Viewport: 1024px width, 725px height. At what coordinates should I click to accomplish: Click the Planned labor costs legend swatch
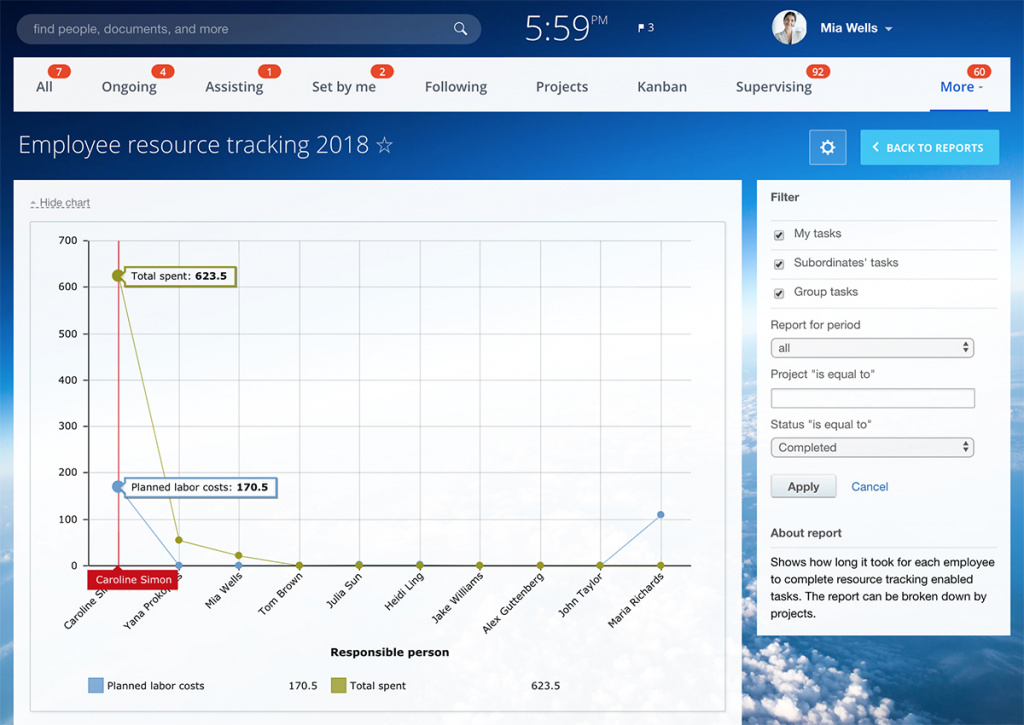96,686
